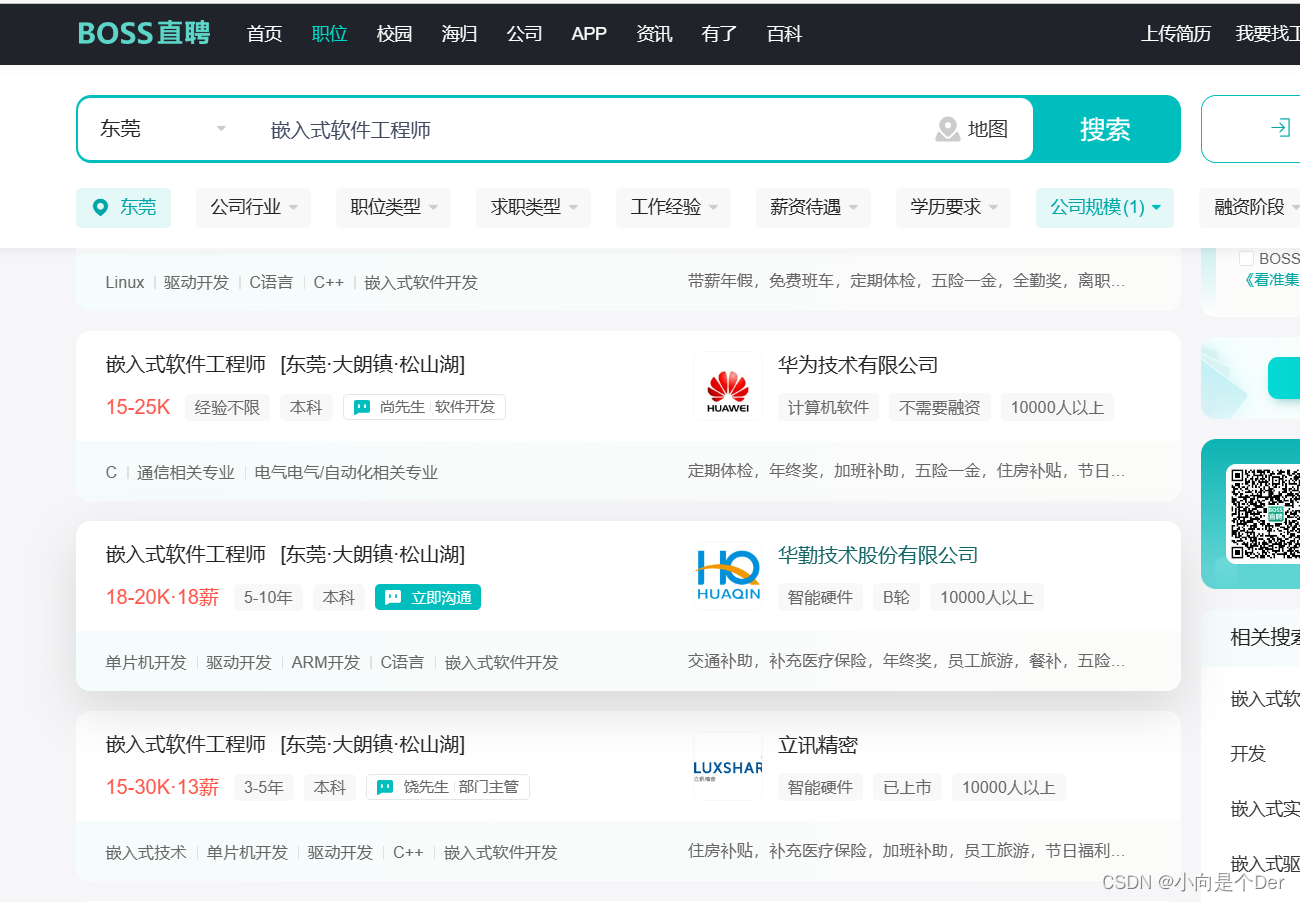Select 职位 in the top navigation
The height and width of the screenshot is (902, 1300).
point(329,34)
